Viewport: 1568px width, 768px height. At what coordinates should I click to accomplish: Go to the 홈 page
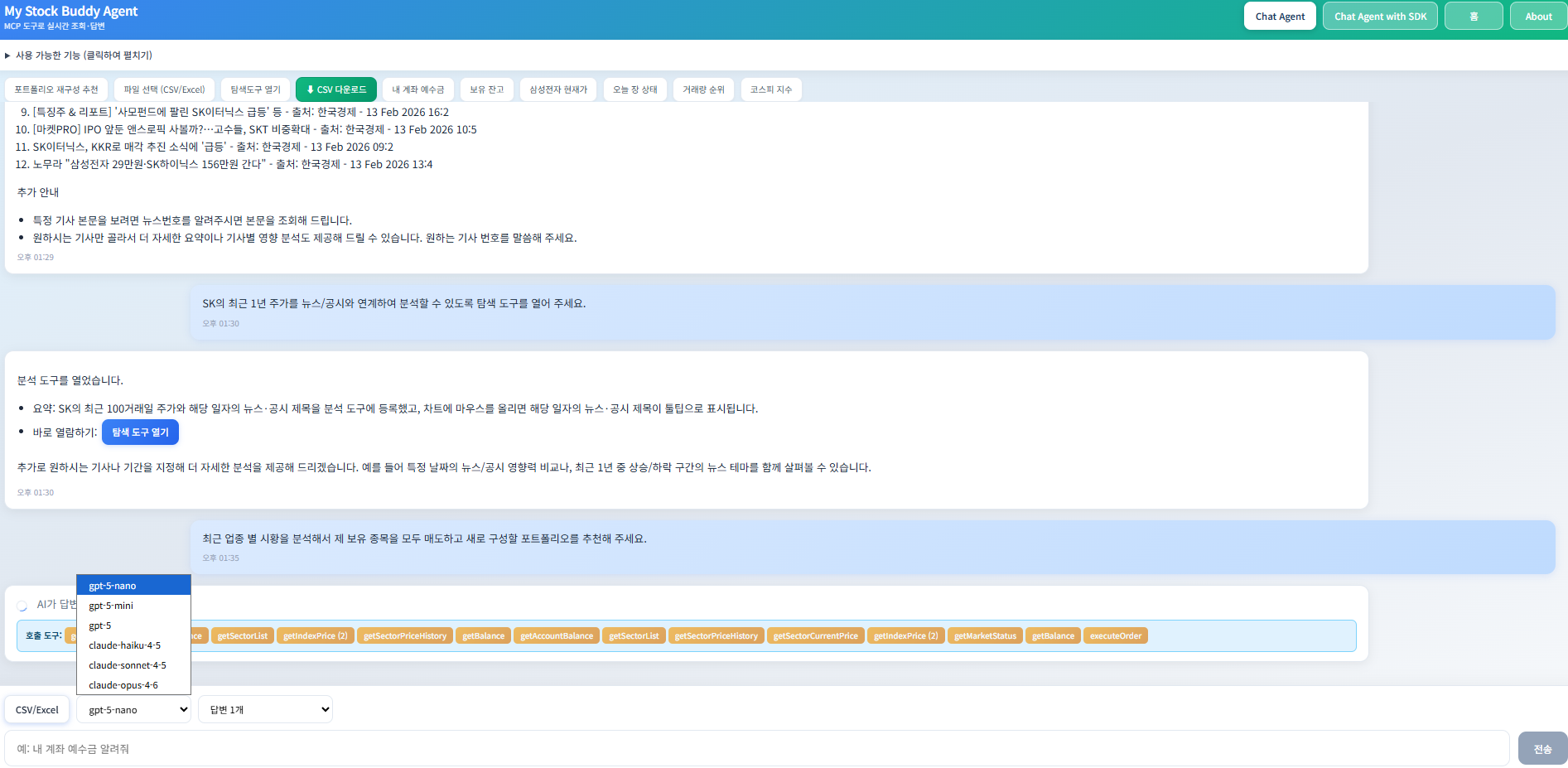pos(1473,17)
